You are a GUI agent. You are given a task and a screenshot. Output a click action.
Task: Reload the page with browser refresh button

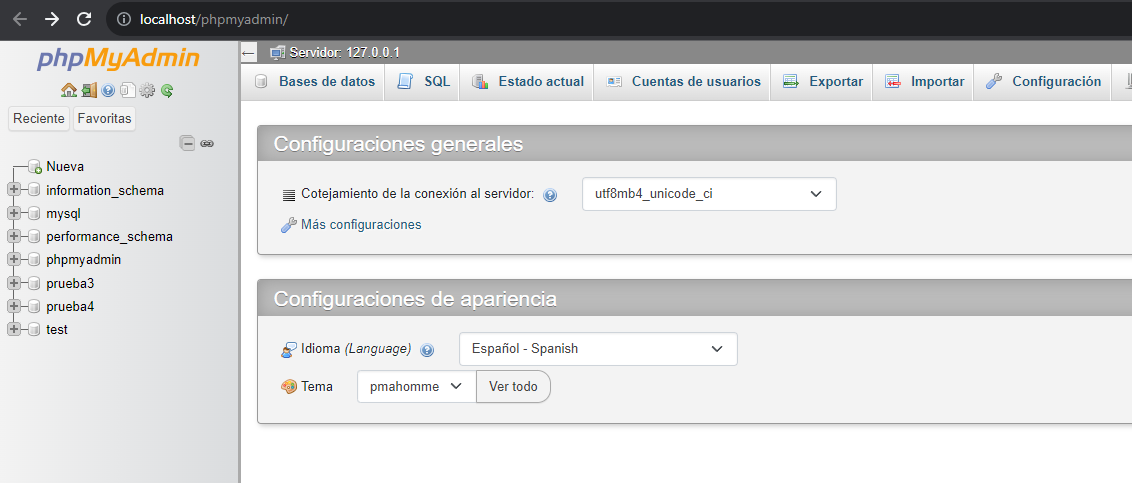84,19
